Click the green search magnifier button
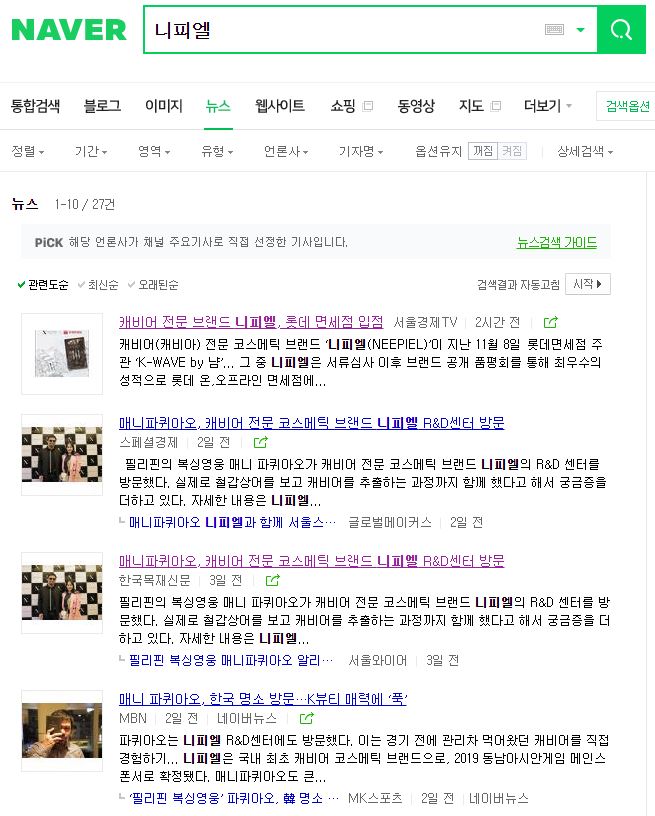 pos(621,30)
